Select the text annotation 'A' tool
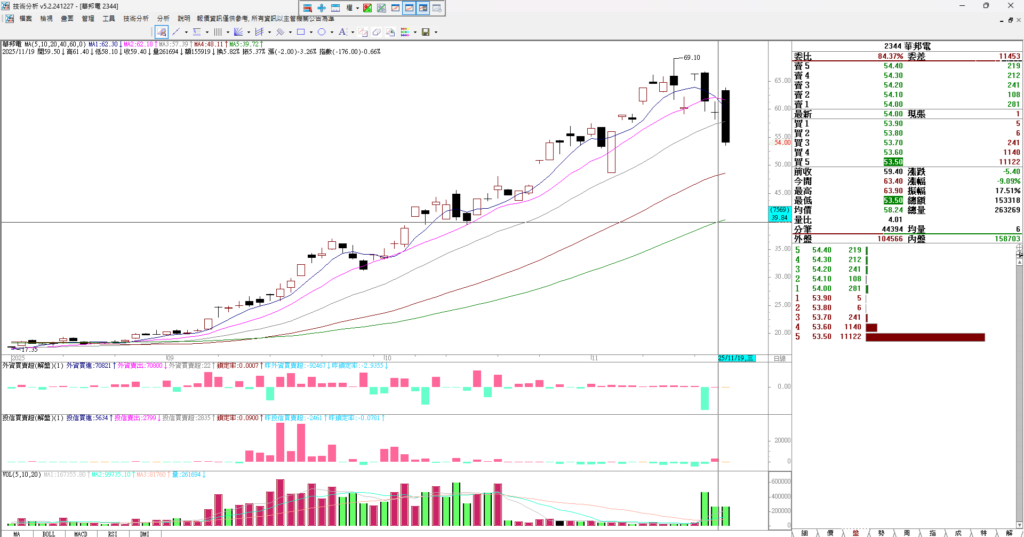 point(342,32)
